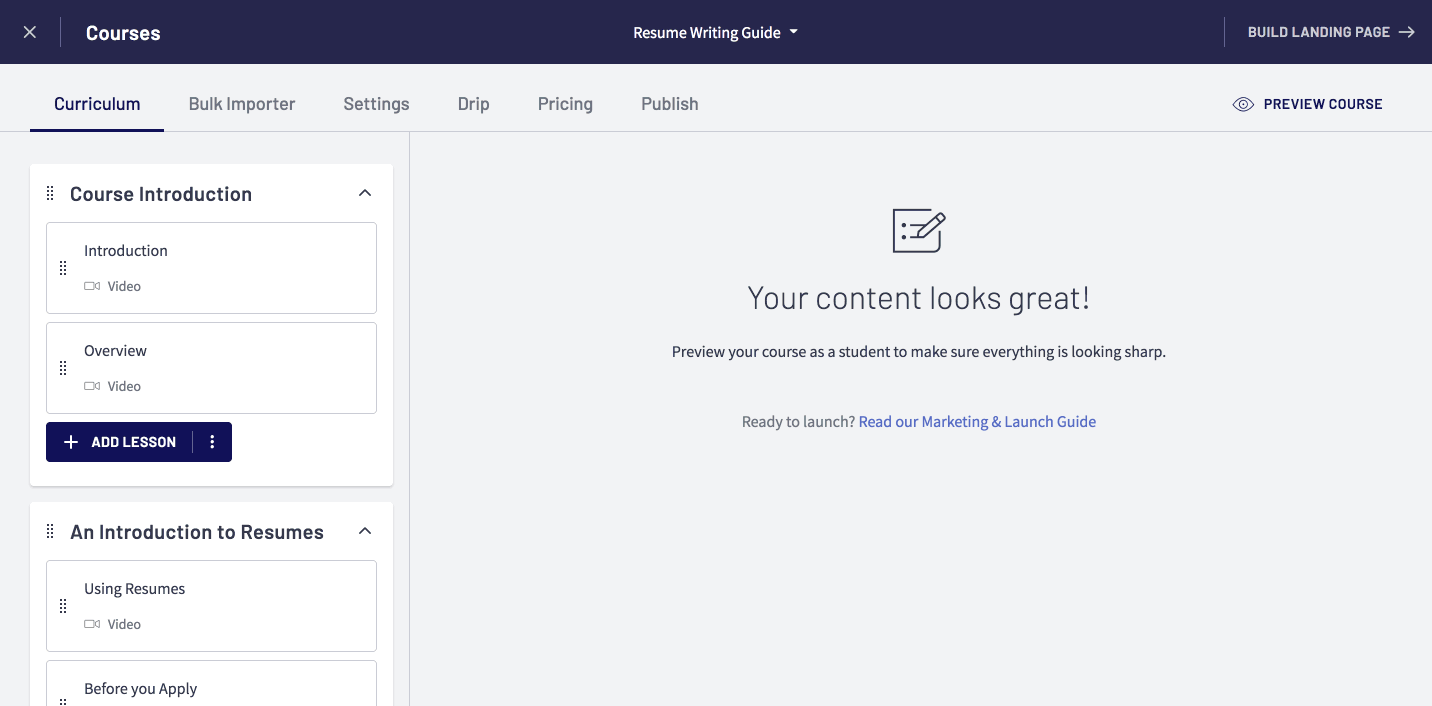Click the eye icon next to Preview Course
This screenshot has width=1432, height=706.
[x=1243, y=104]
